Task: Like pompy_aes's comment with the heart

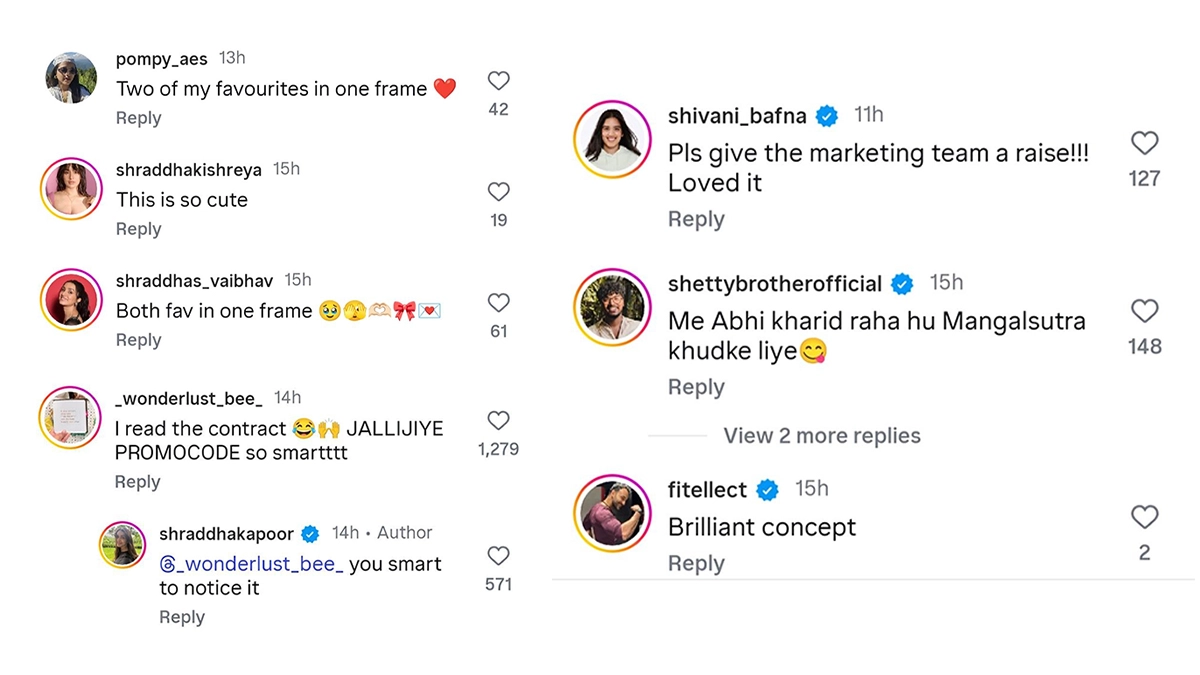Action: pos(498,81)
